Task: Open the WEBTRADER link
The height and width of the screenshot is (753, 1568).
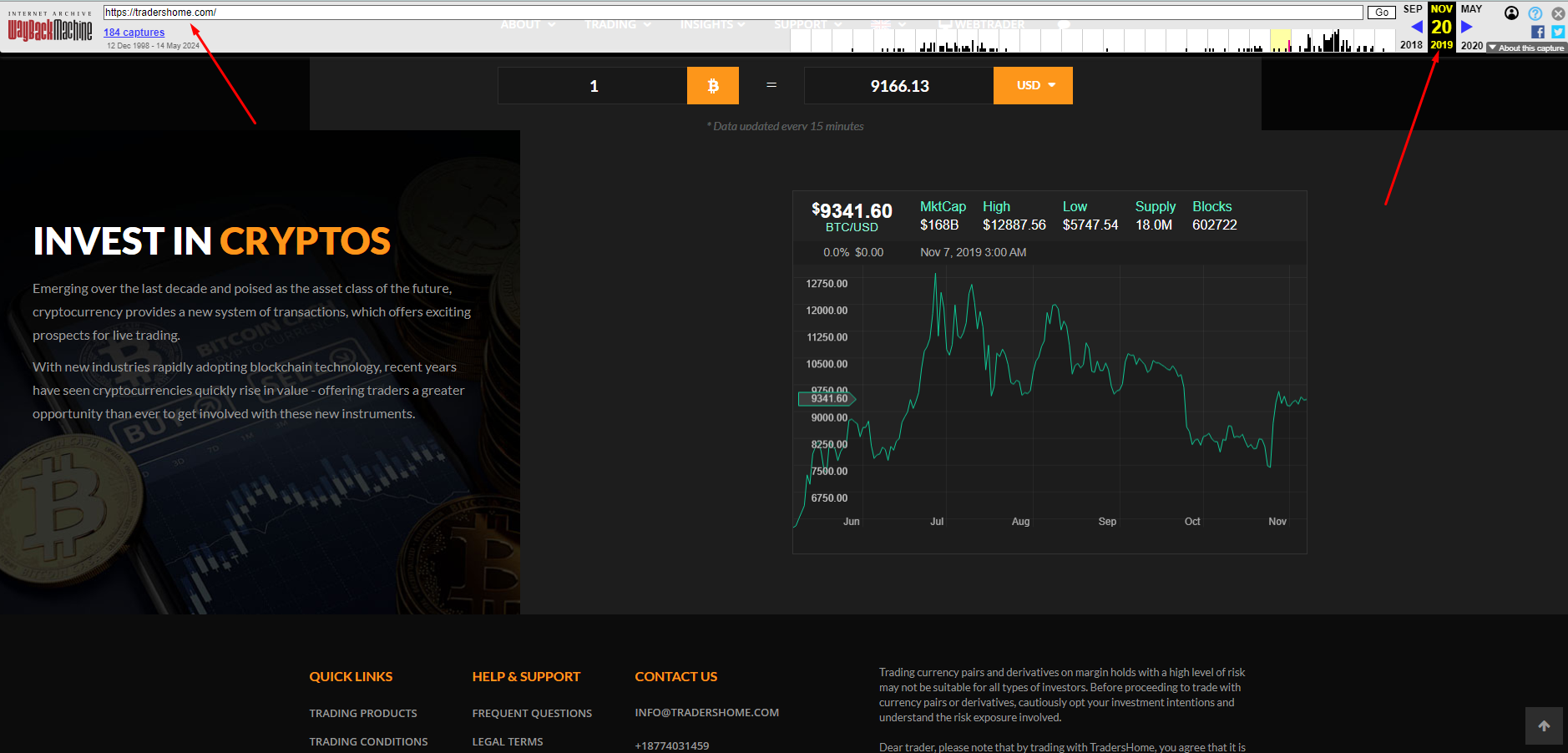Action: (x=982, y=25)
